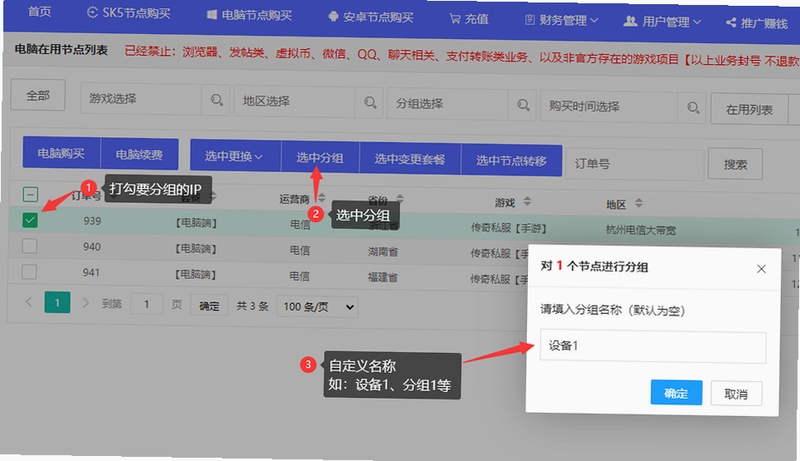
Task: Check the checkbox for order 940
Action: 30,246
